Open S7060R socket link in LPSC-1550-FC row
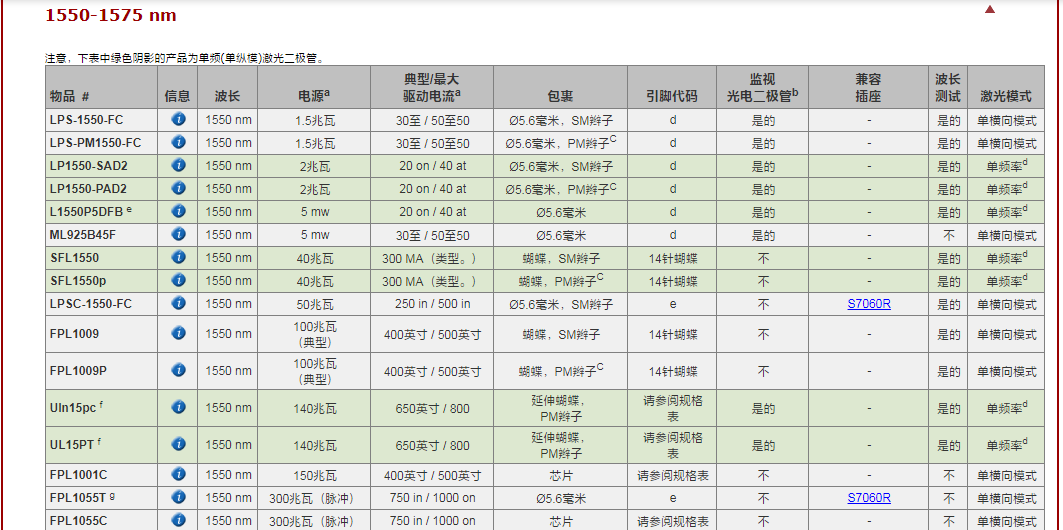Image resolution: width=1063 pixels, height=530 pixels. pyautogui.click(x=868, y=304)
